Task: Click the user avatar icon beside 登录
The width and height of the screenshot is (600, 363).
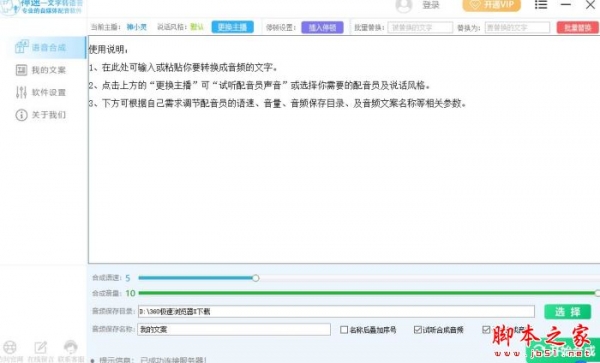Action: pos(404,5)
